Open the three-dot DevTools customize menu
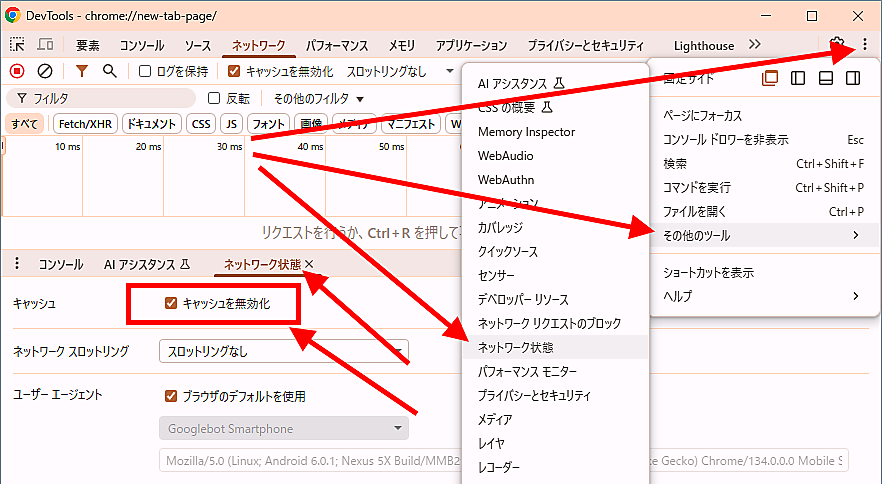882x484 pixels. [x=865, y=45]
